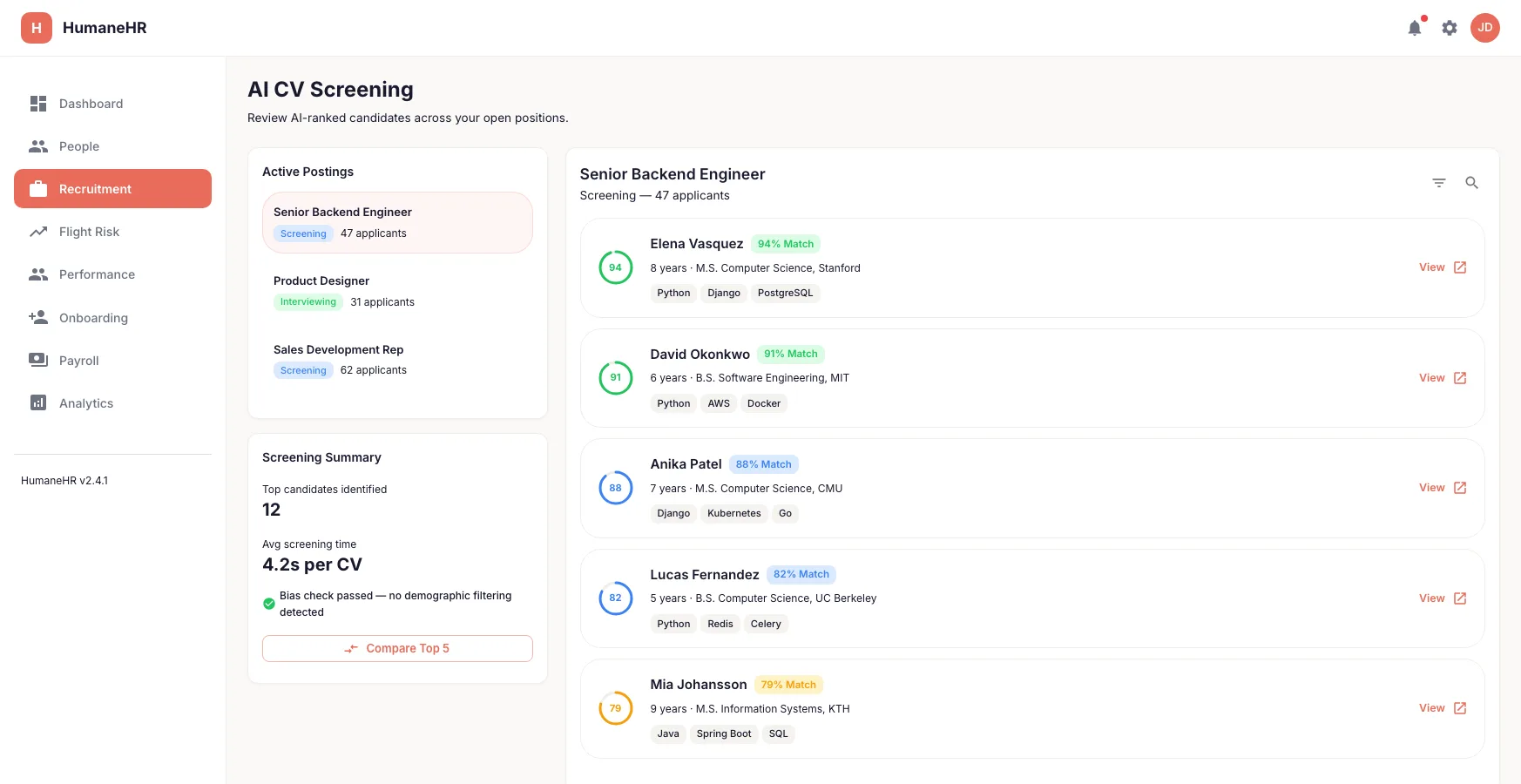This screenshot has height=784, width=1521.
Task: Click the external-link icon for Lucas Fernandez
Action: [1461, 598]
